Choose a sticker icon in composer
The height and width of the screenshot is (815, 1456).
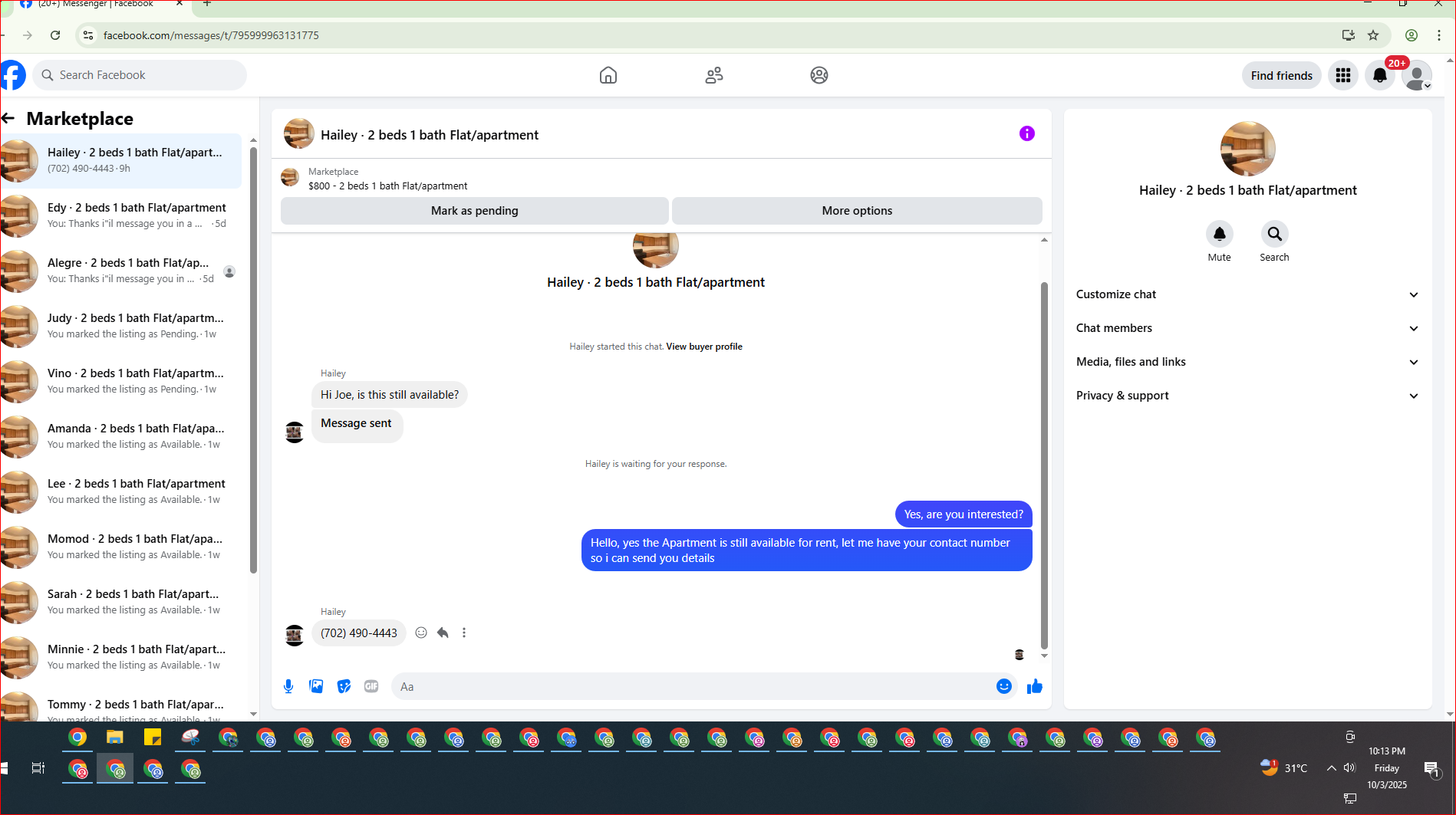[344, 686]
